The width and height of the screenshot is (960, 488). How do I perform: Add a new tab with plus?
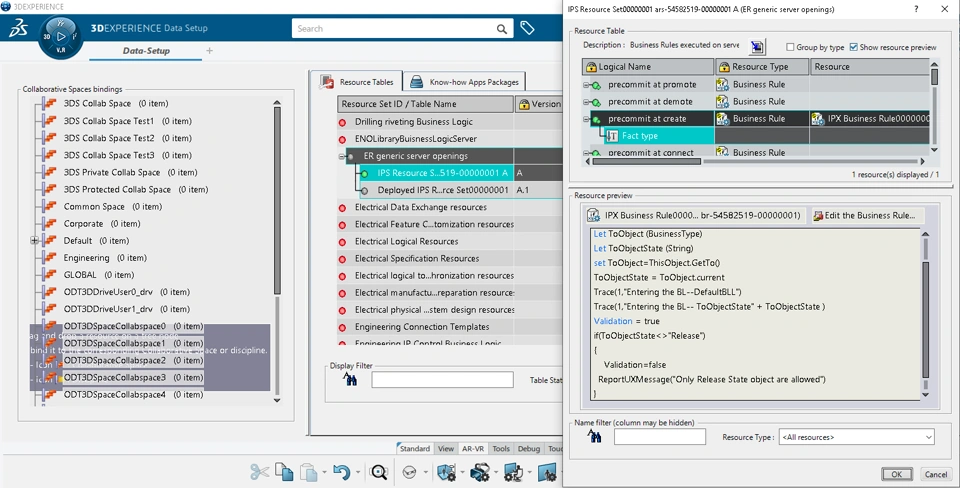point(209,51)
